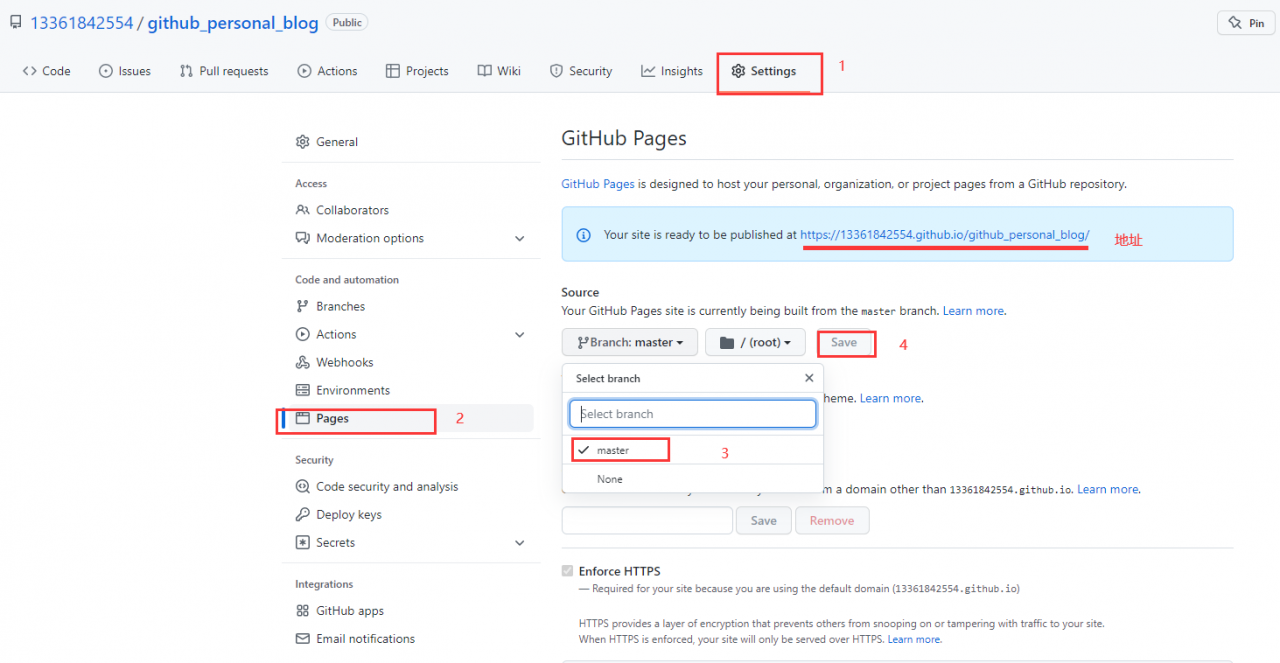This screenshot has width=1280, height=663.
Task: Open General settings in the sidebar
Action: [x=337, y=142]
